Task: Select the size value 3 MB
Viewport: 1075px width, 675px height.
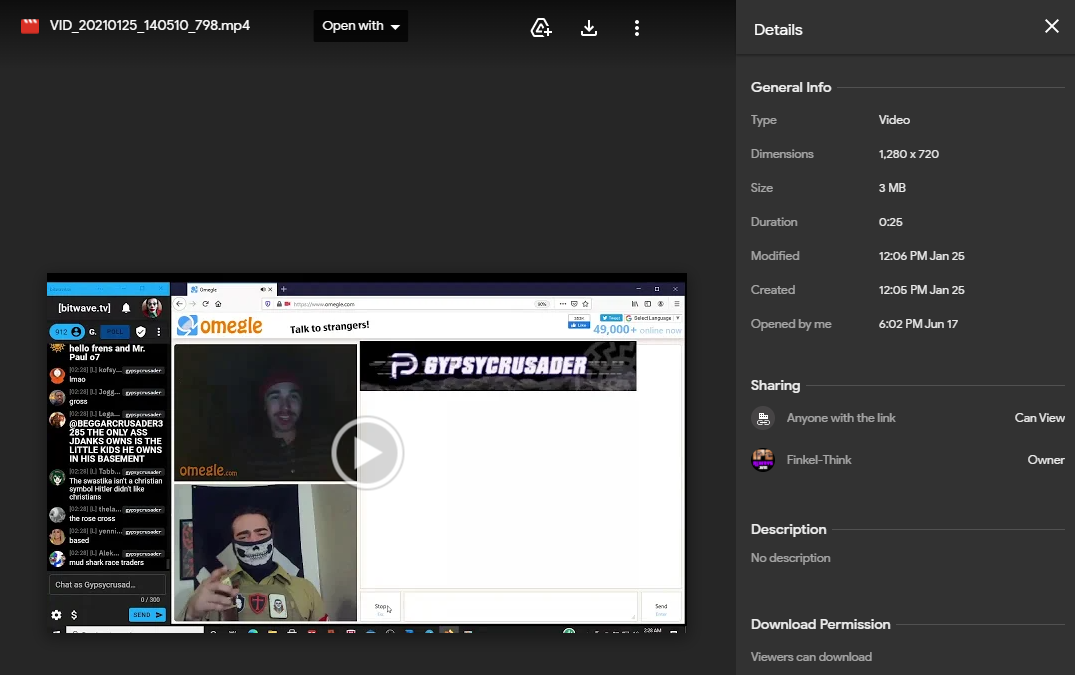Action: 892,188
